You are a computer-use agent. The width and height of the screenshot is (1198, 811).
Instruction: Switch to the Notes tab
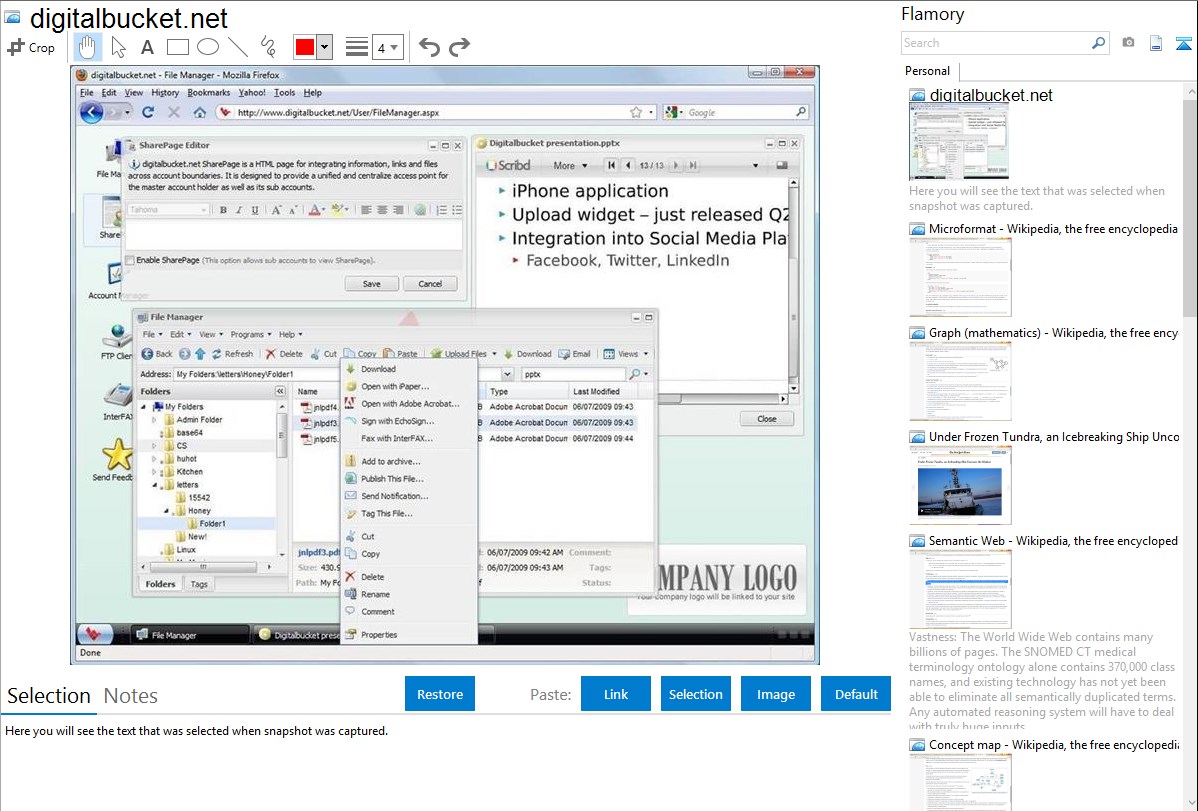pyautogui.click(x=131, y=696)
